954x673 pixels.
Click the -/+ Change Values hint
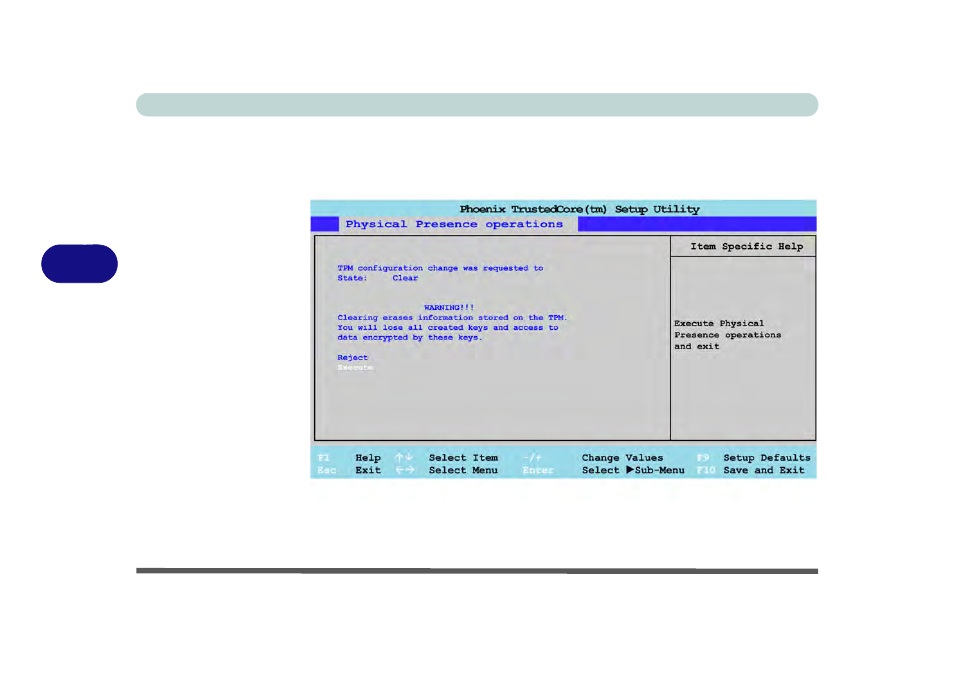click(x=593, y=458)
